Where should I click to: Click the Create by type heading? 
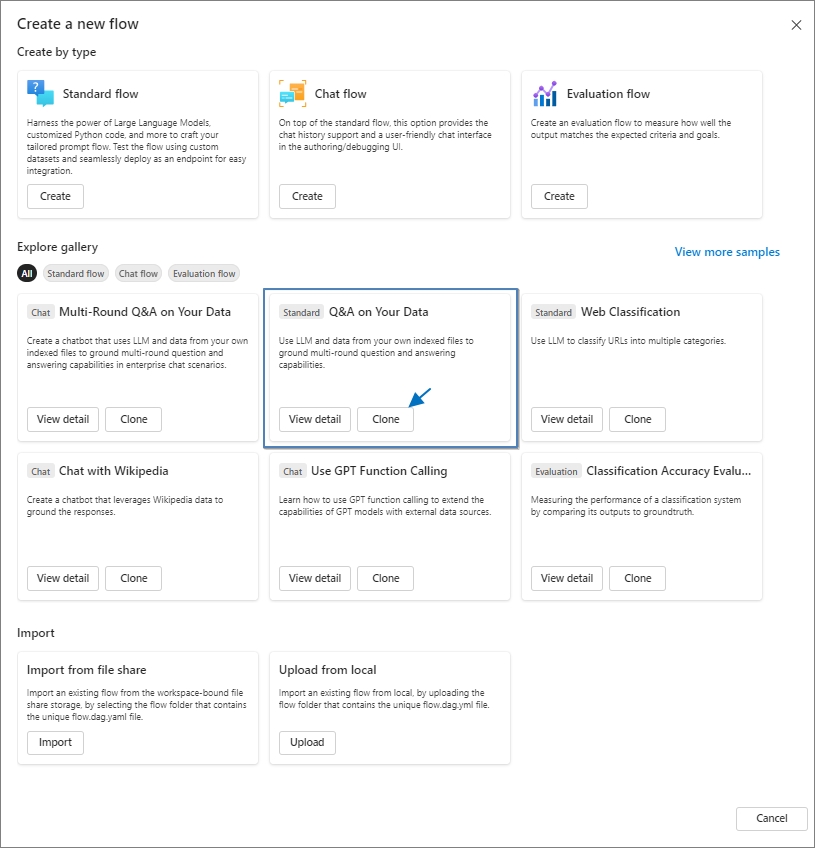tap(56, 52)
